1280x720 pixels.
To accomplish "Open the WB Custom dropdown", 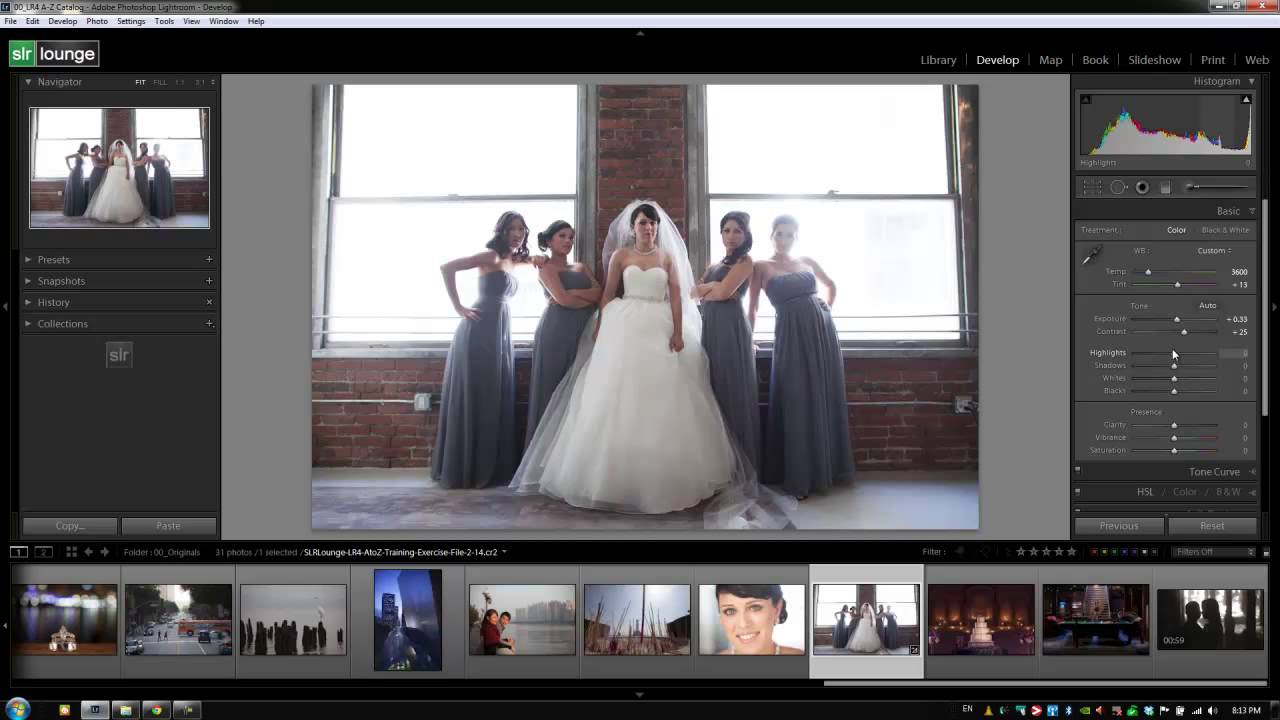I will (x=1214, y=251).
